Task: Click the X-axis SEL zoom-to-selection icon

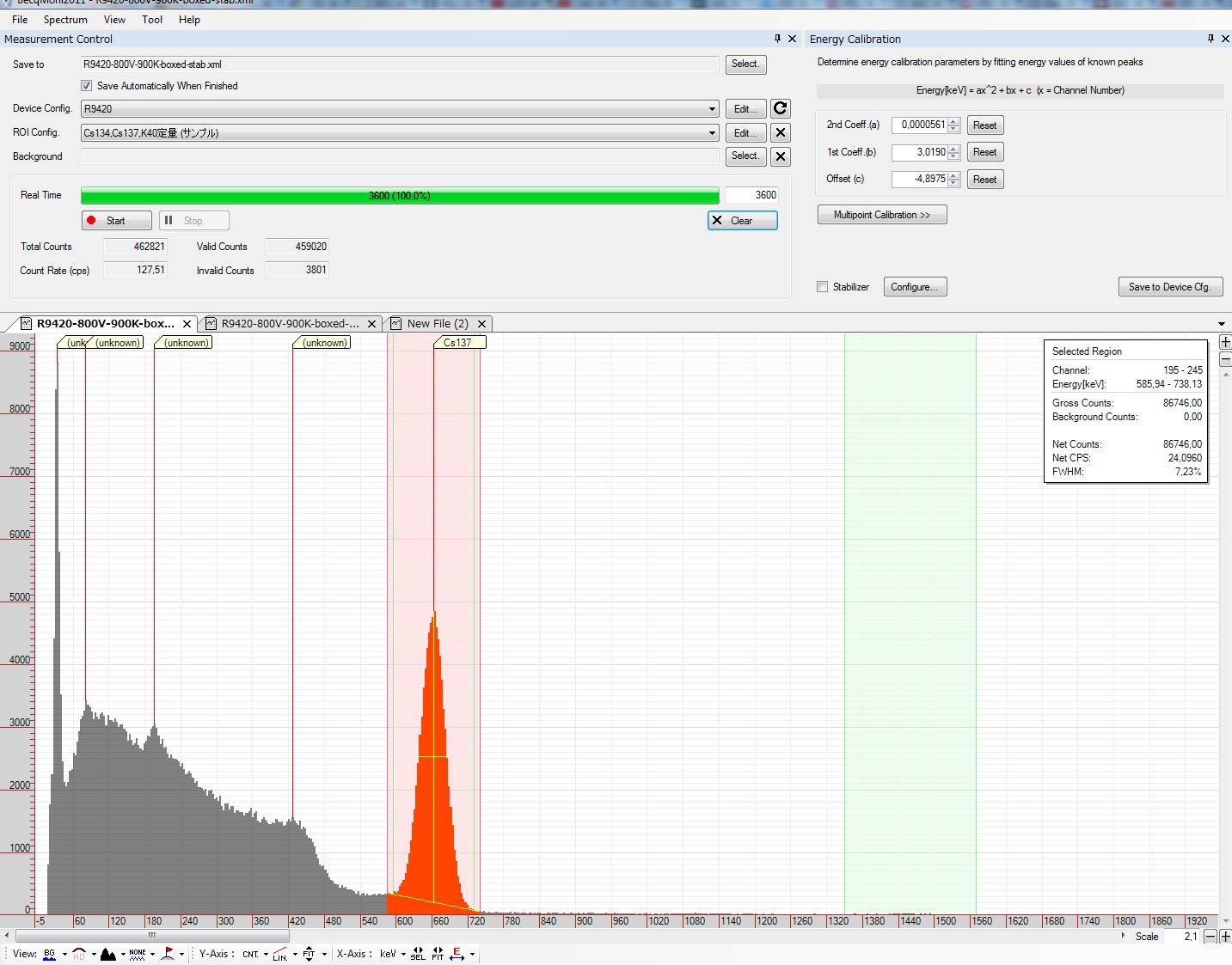Action: pyautogui.click(x=418, y=954)
